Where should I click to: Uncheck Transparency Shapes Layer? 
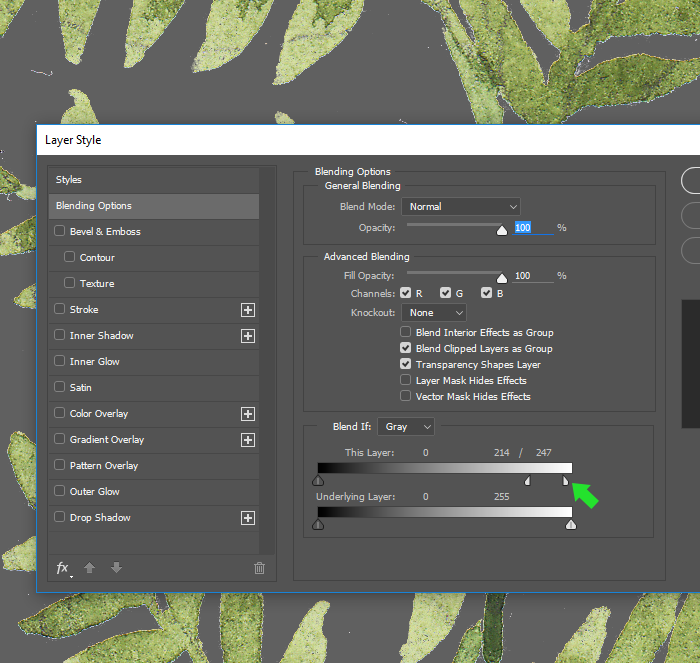[406, 365]
